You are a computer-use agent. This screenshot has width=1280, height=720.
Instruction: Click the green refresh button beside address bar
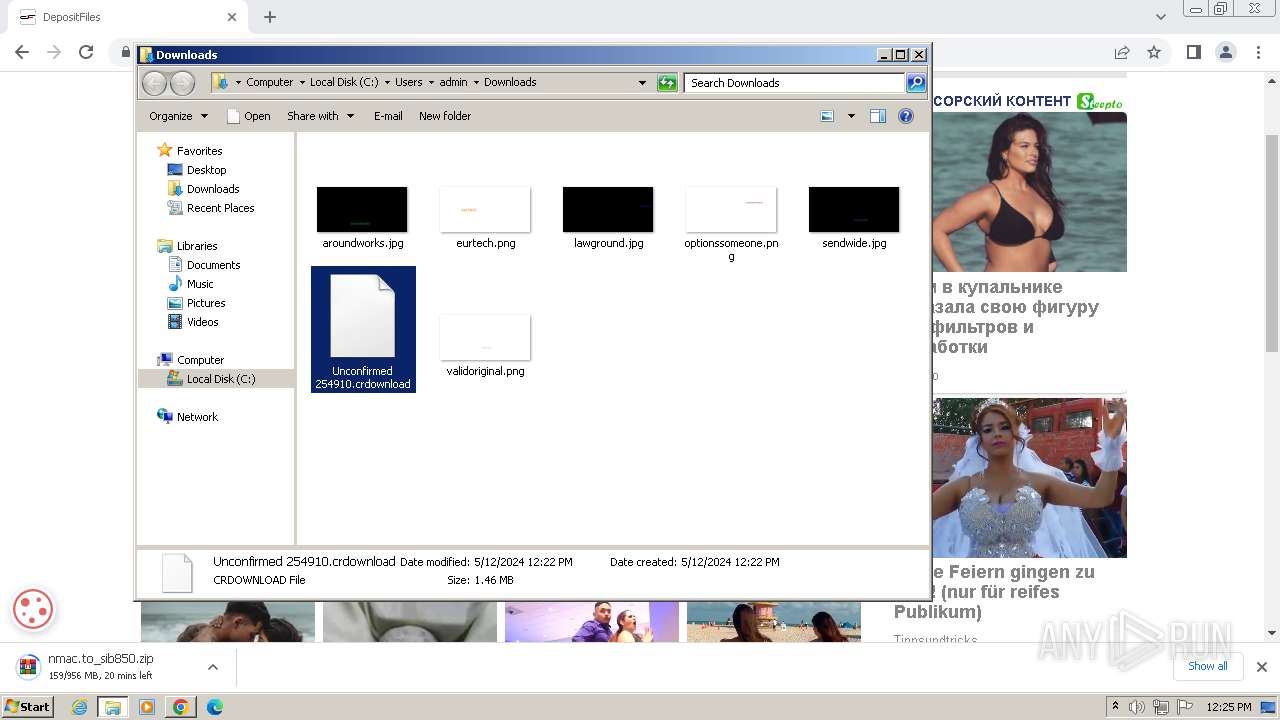tap(667, 83)
